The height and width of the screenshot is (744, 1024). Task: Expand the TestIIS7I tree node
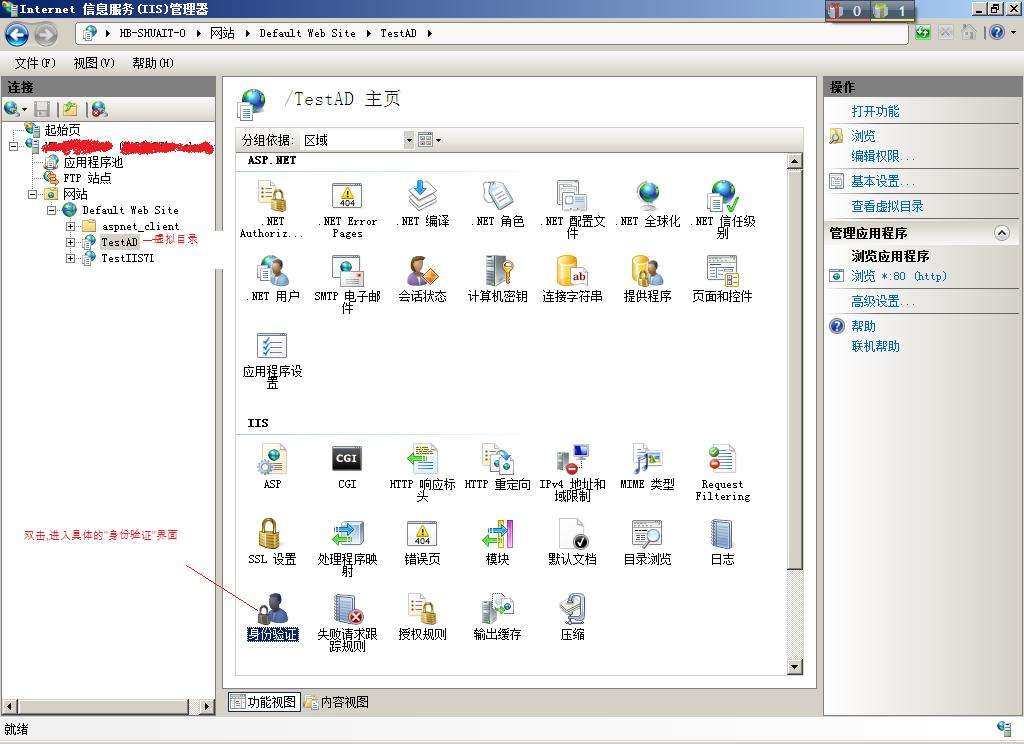(71, 258)
